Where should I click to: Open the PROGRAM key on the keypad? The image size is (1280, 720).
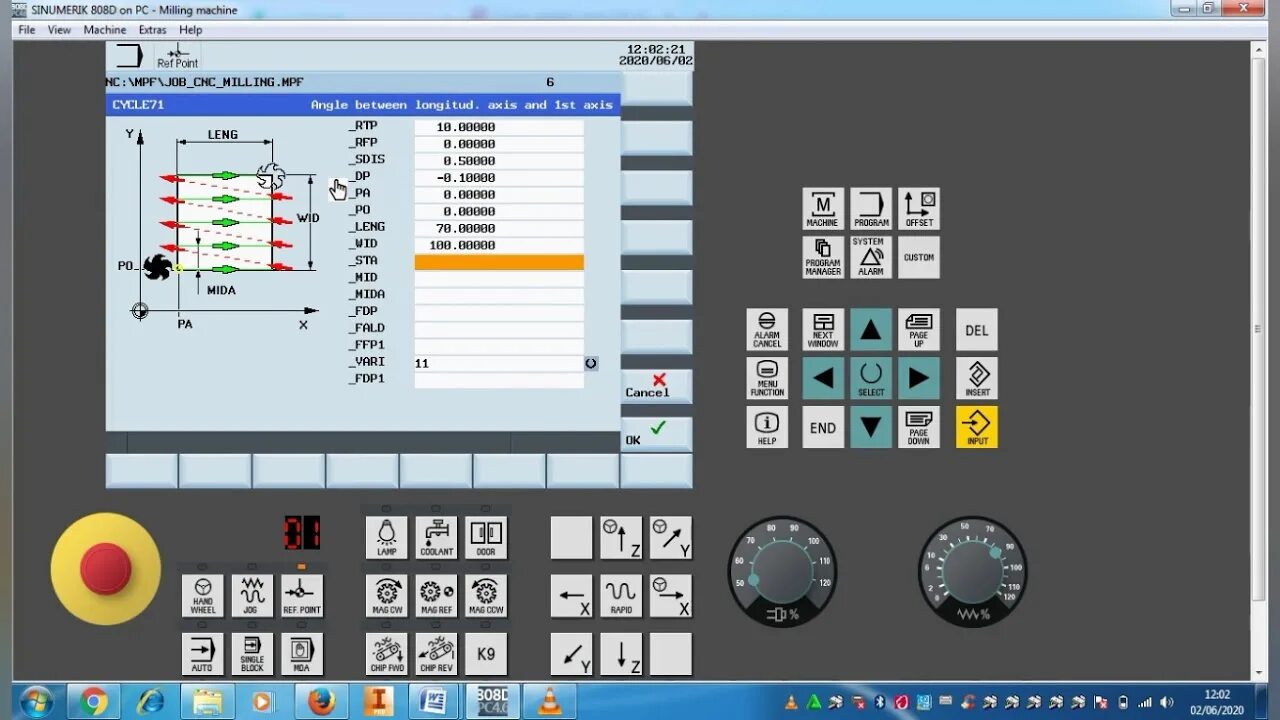tap(871, 209)
